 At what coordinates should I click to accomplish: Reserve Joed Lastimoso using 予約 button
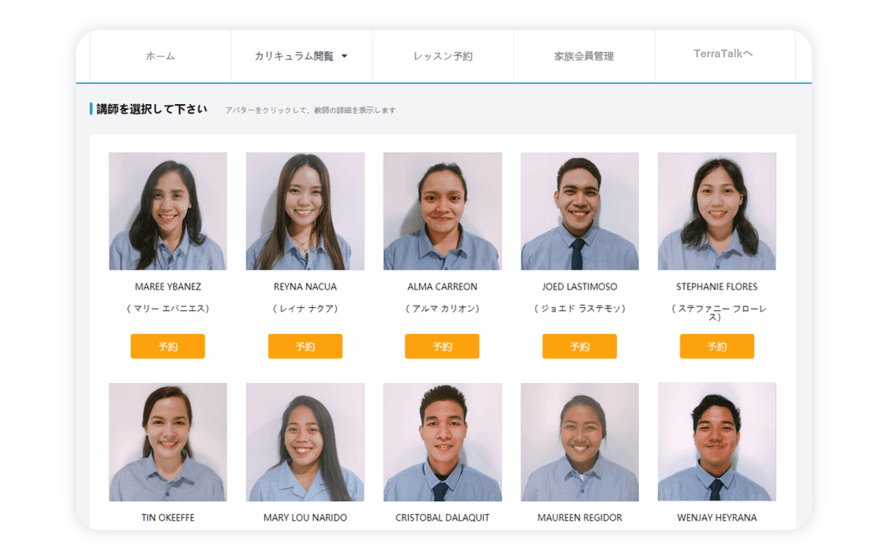(579, 346)
